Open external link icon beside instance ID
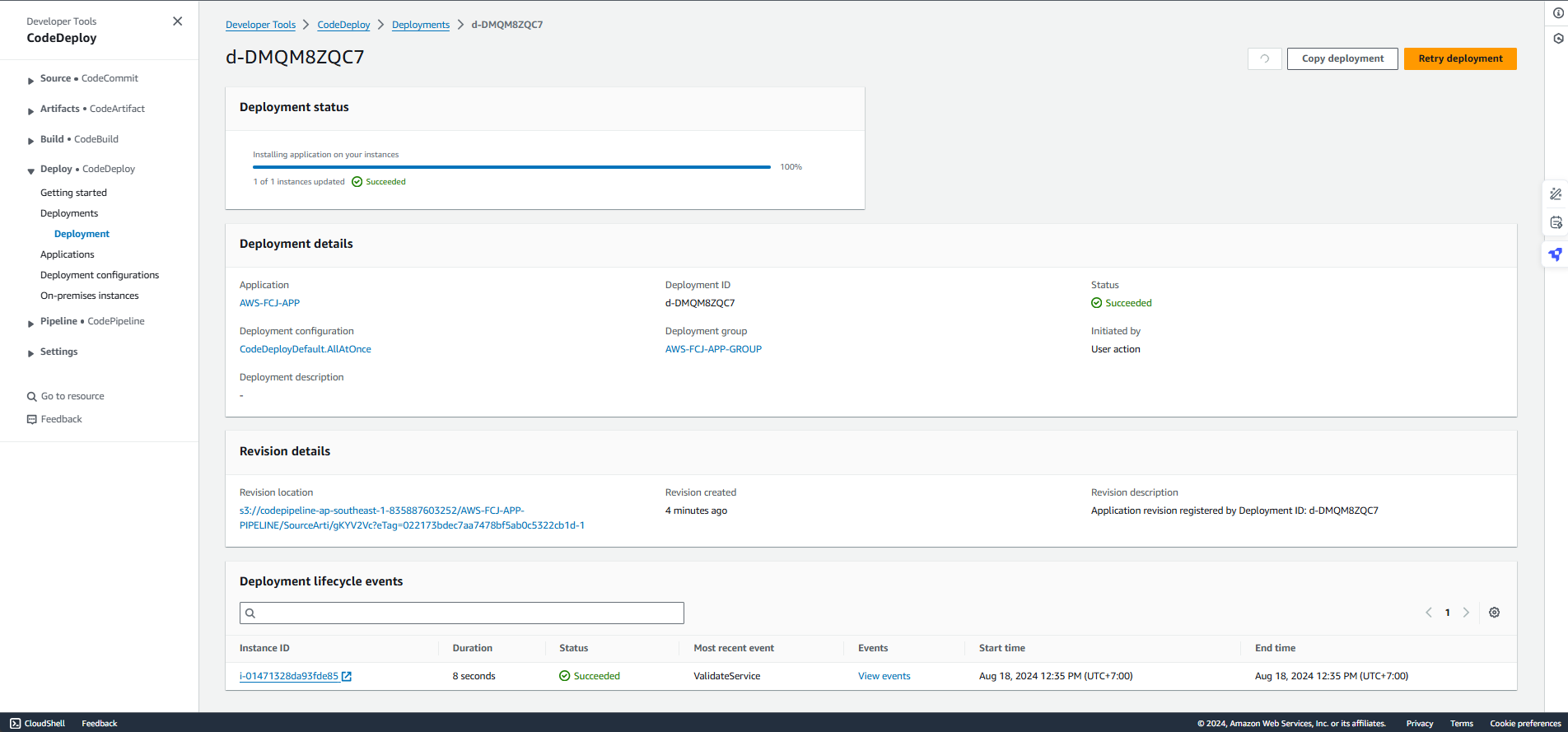1568x732 pixels. [347, 676]
